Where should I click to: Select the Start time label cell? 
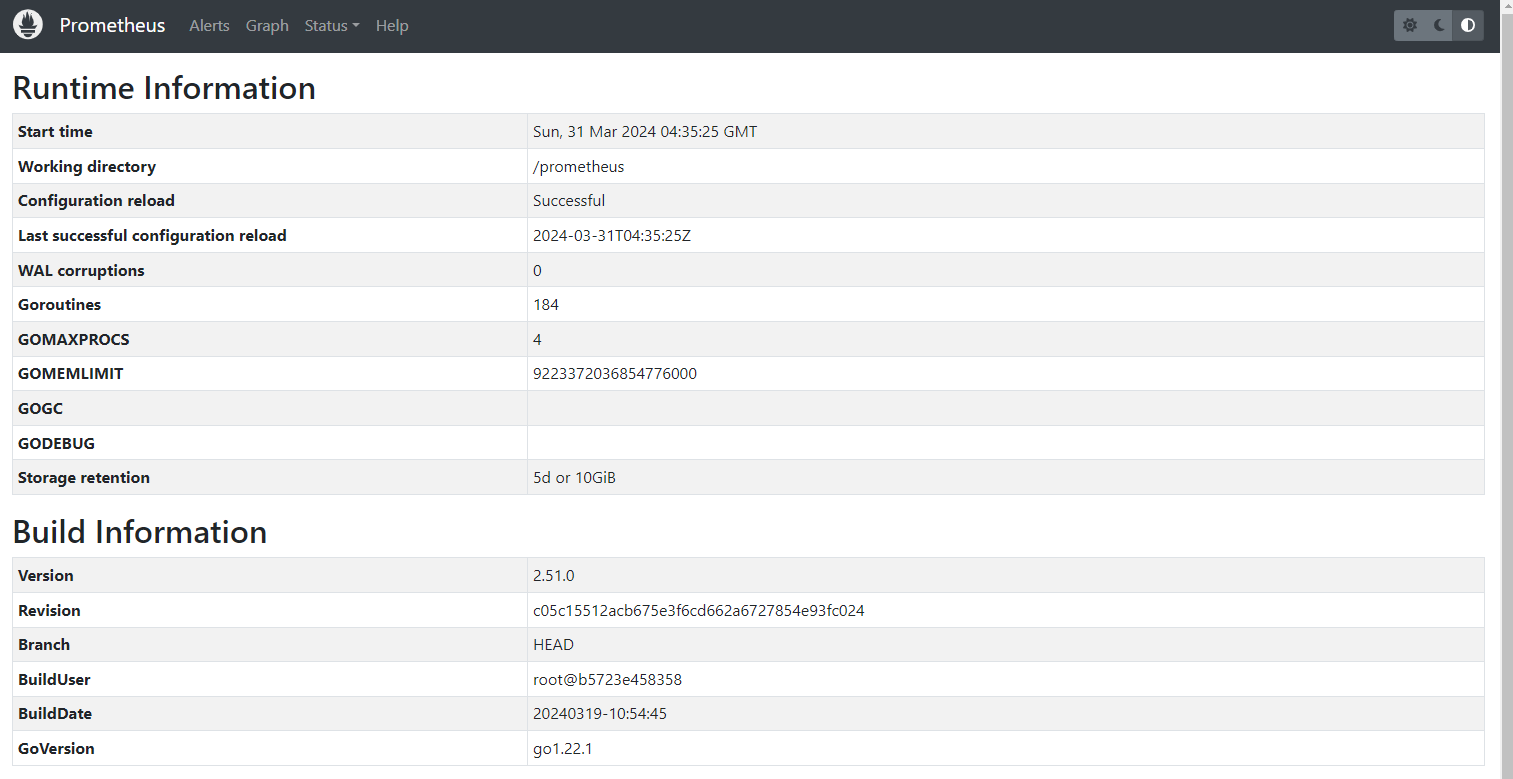(270, 132)
